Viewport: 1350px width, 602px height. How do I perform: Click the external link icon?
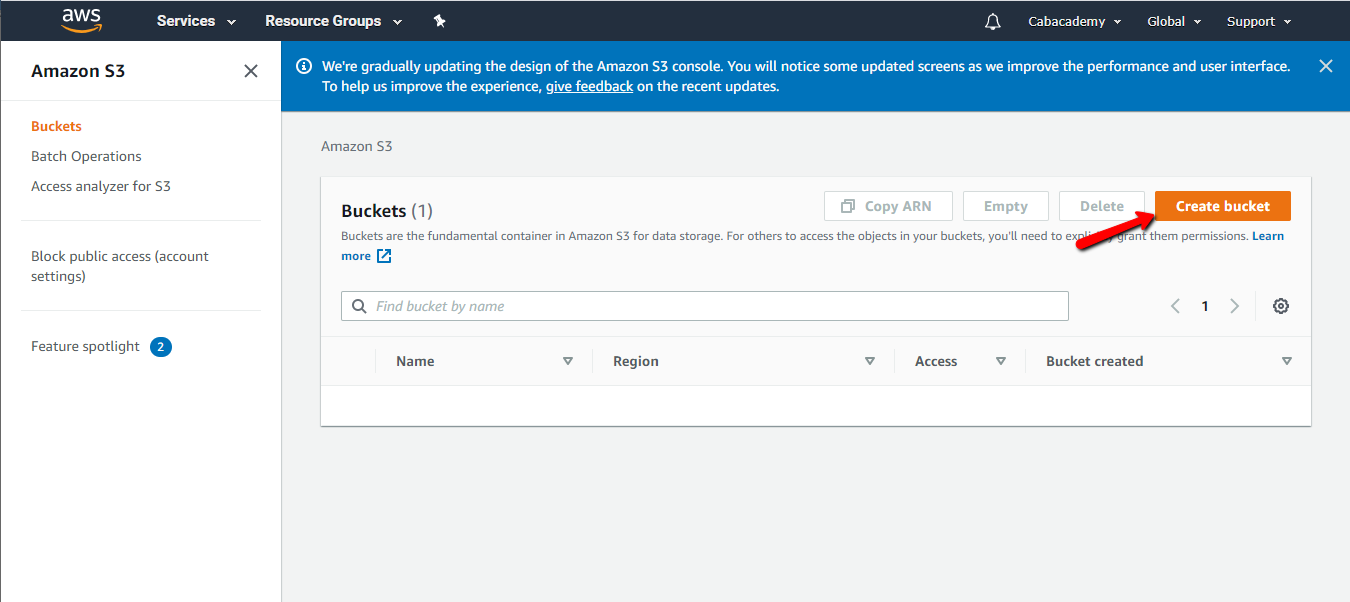point(384,256)
